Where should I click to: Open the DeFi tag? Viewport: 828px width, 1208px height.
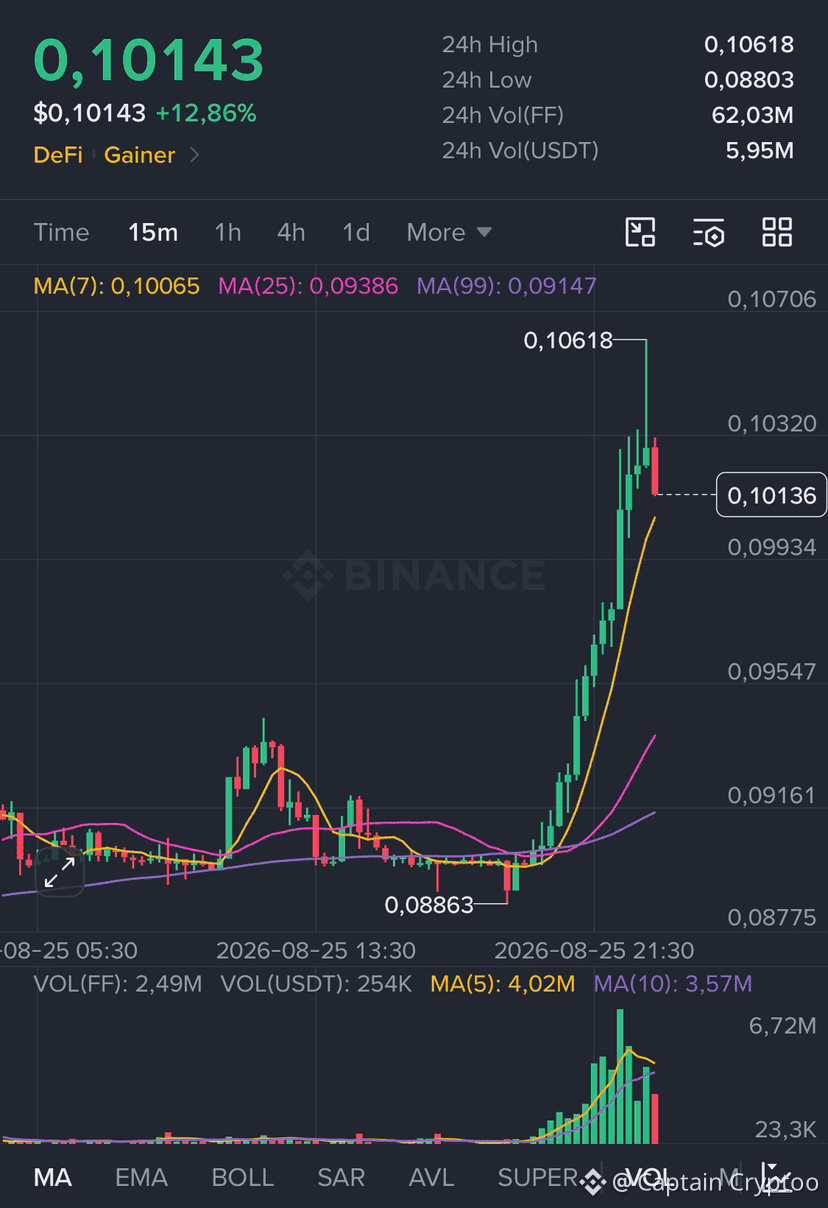pyautogui.click(x=58, y=155)
